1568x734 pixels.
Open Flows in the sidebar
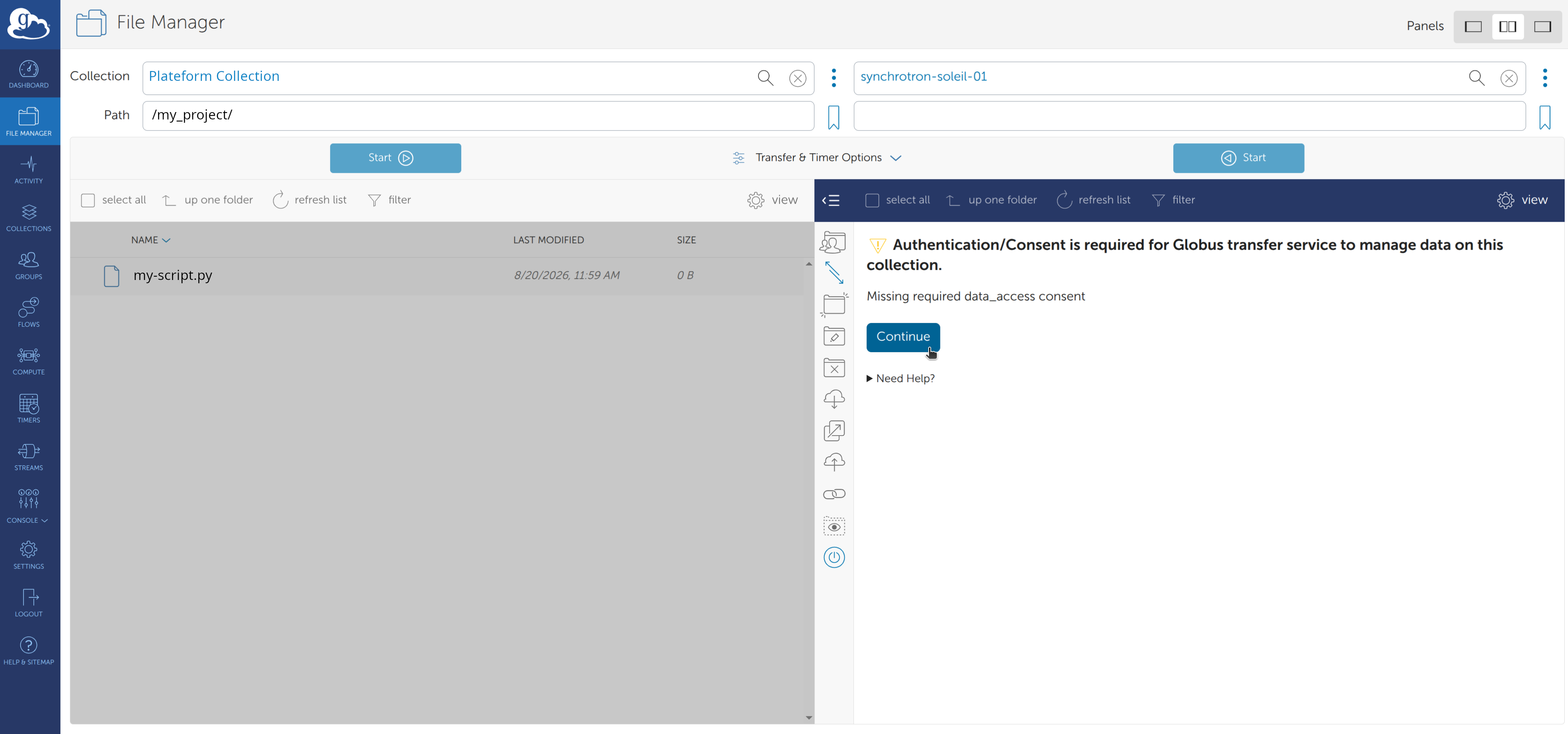[29, 313]
